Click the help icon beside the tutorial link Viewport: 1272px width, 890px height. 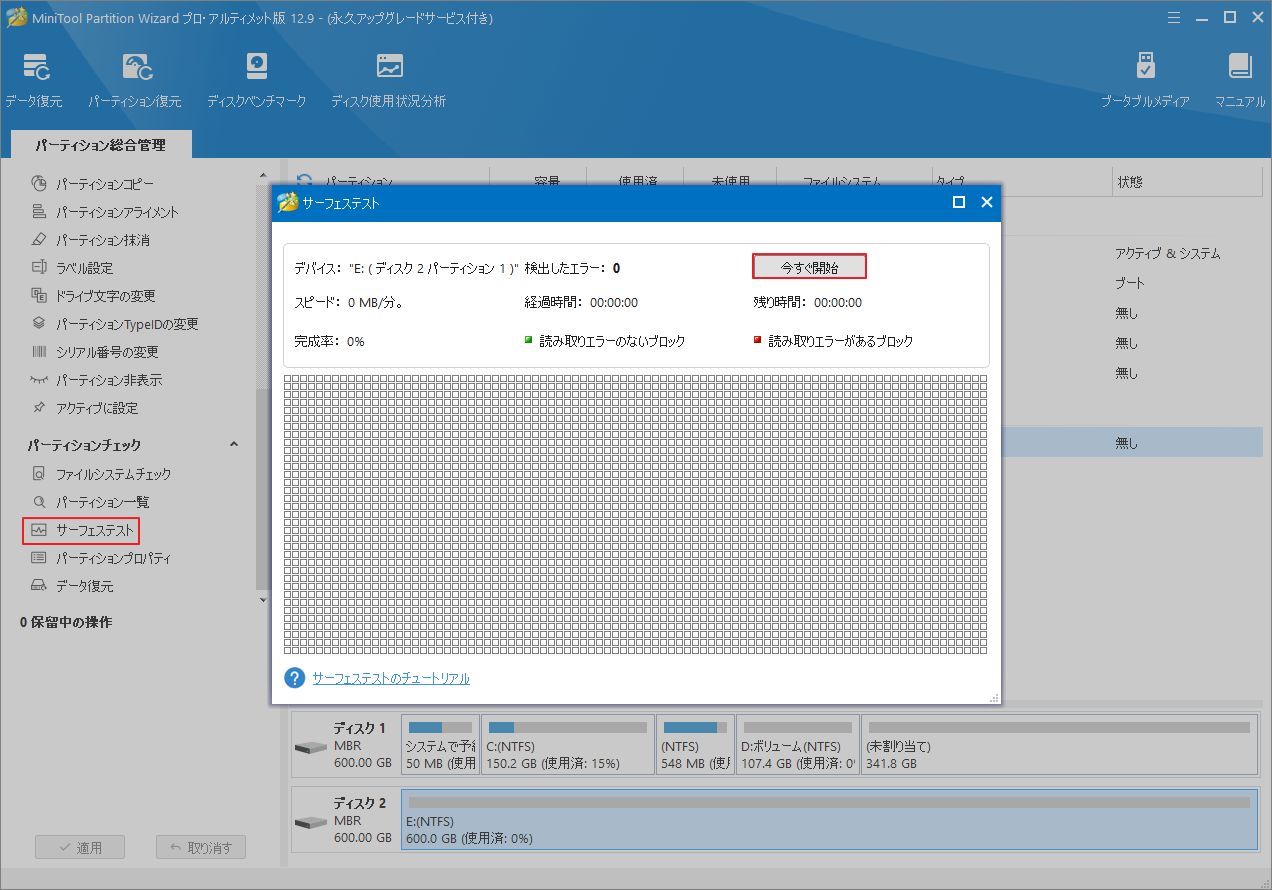[295, 678]
